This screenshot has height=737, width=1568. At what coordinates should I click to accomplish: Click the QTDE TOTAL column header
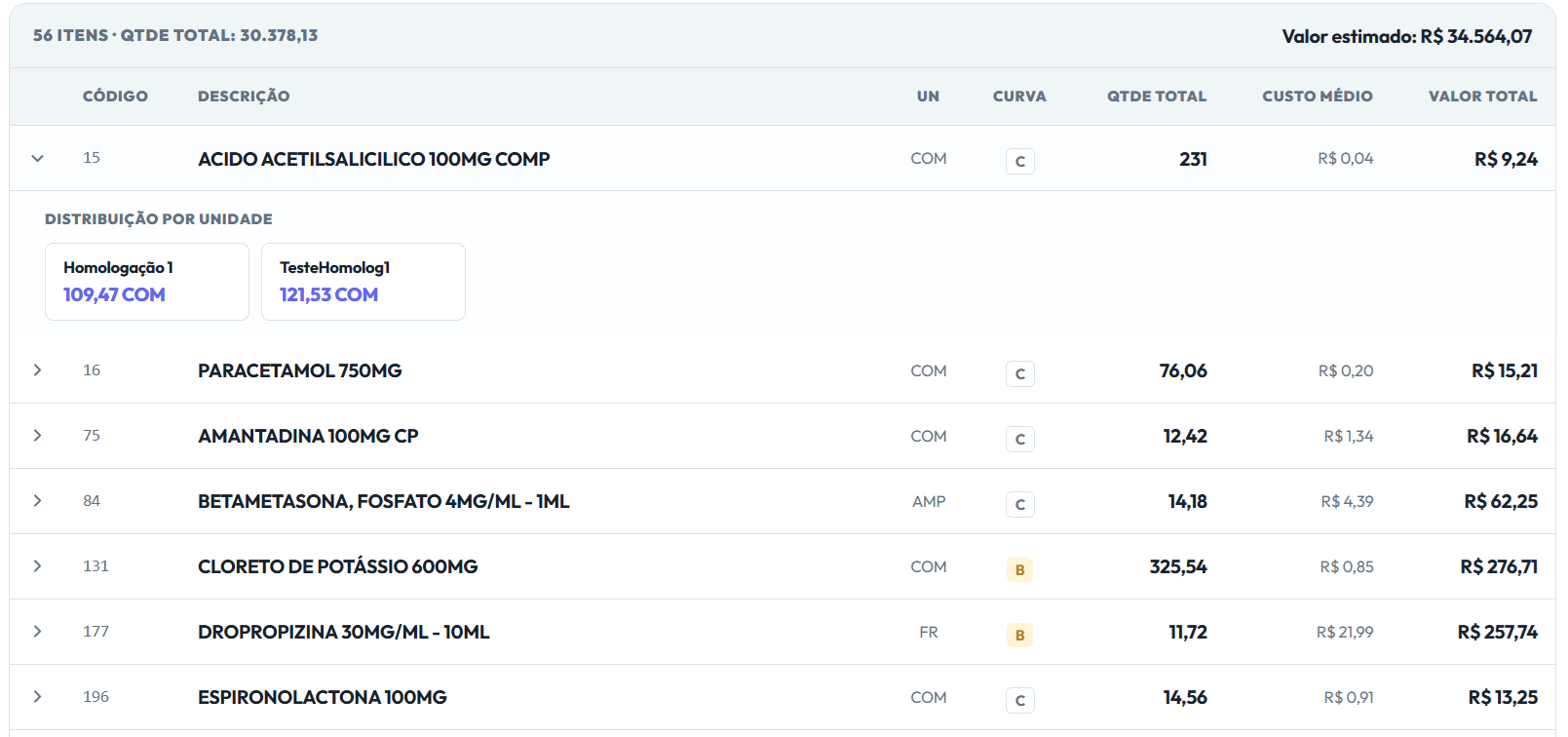point(1157,97)
